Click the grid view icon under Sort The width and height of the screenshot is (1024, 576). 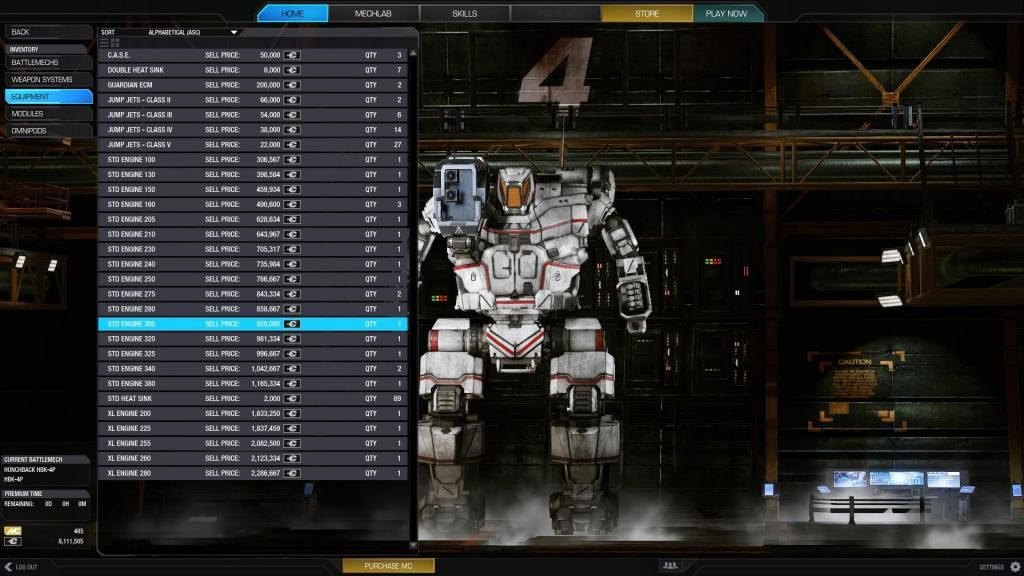115,43
